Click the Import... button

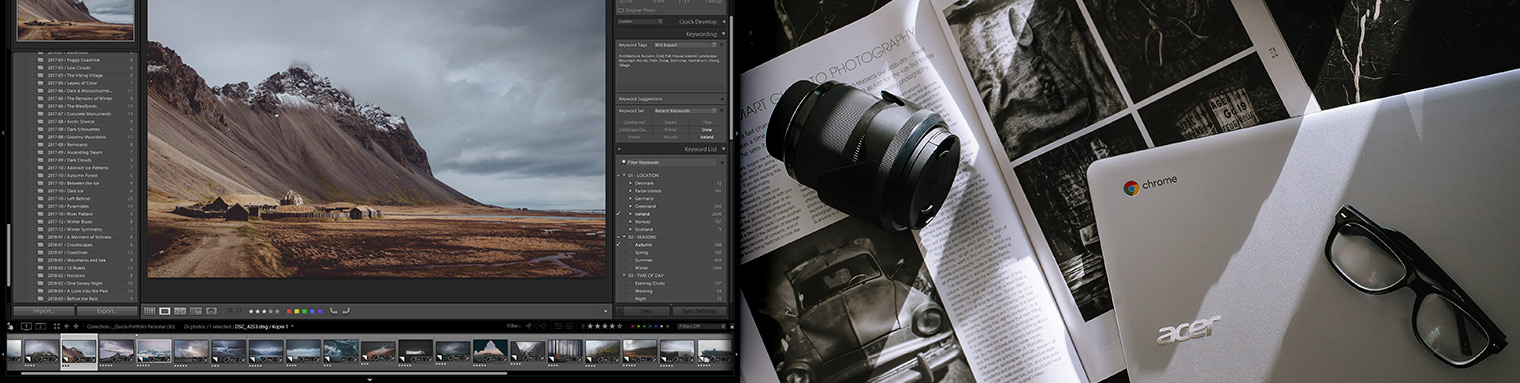tap(43, 311)
